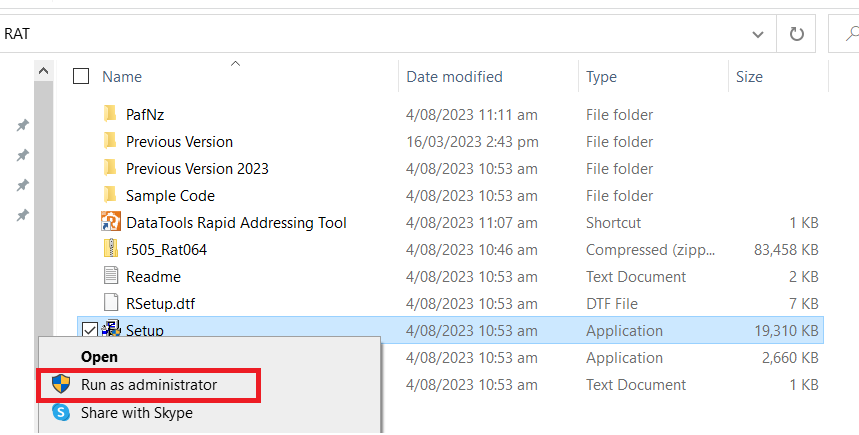
Task: Toggle the select-all checkbox in header
Action: pyautogui.click(x=81, y=76)
